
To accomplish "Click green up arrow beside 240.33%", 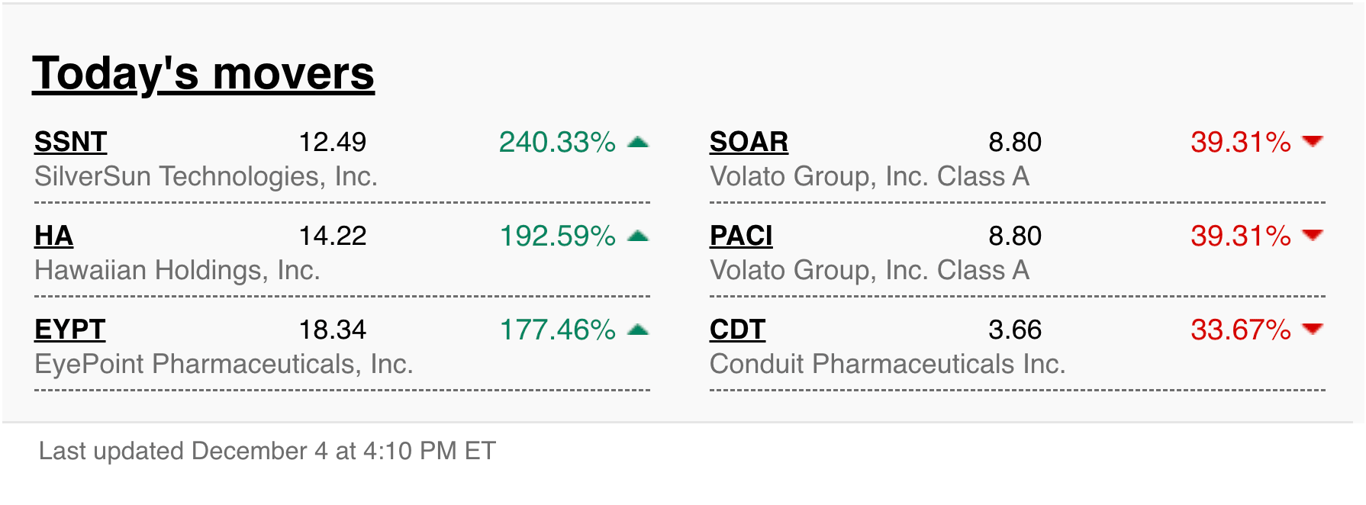I will (638, 143).
